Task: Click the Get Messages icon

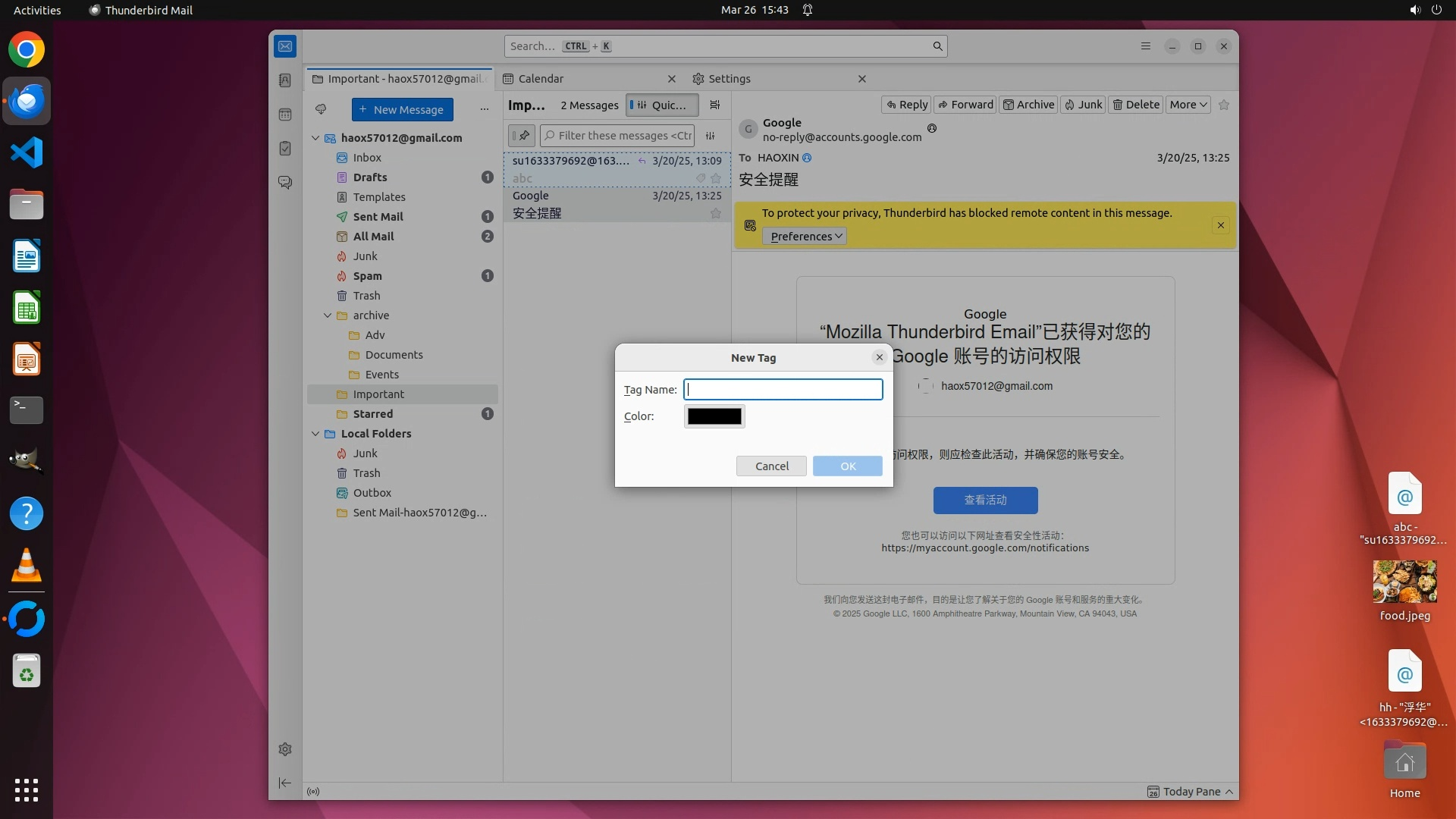Action: [321, 109]
